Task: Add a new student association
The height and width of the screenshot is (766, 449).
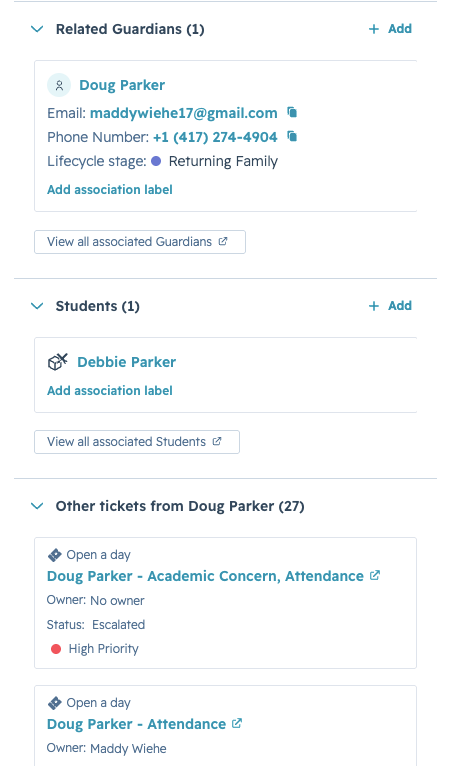Action: click(390, 306)
